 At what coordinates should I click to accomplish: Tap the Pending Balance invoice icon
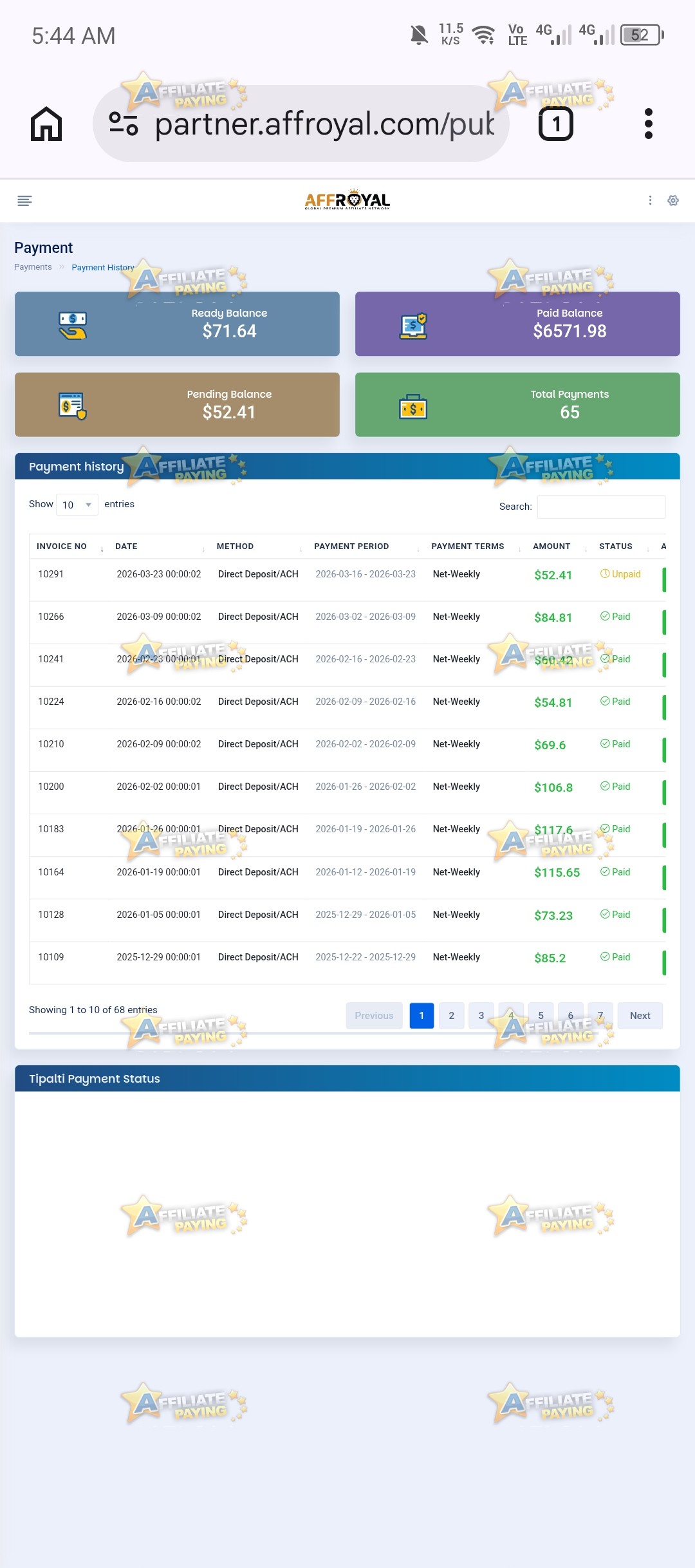click(x=73, y=406)
